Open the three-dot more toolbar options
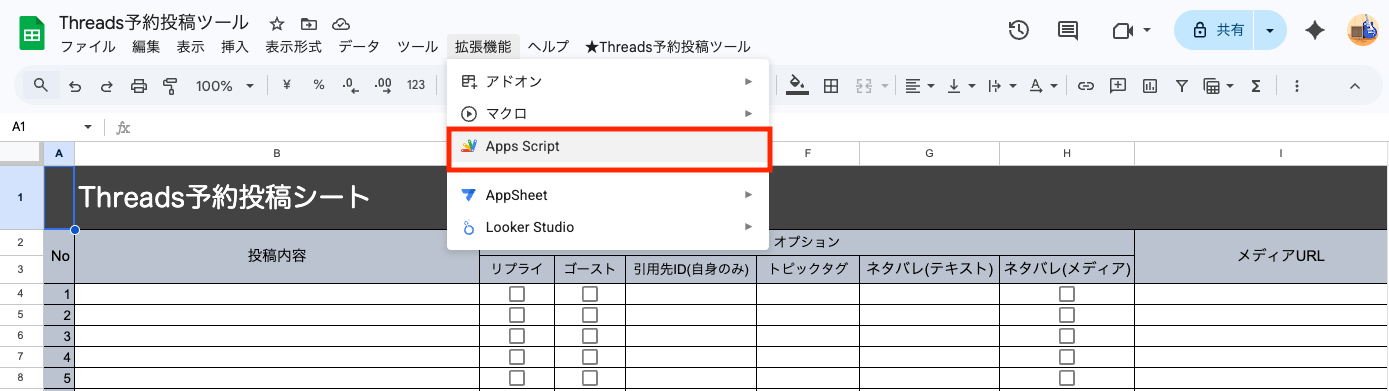The width and height of the screenshot is (1389, 391). pos(1297,86)
